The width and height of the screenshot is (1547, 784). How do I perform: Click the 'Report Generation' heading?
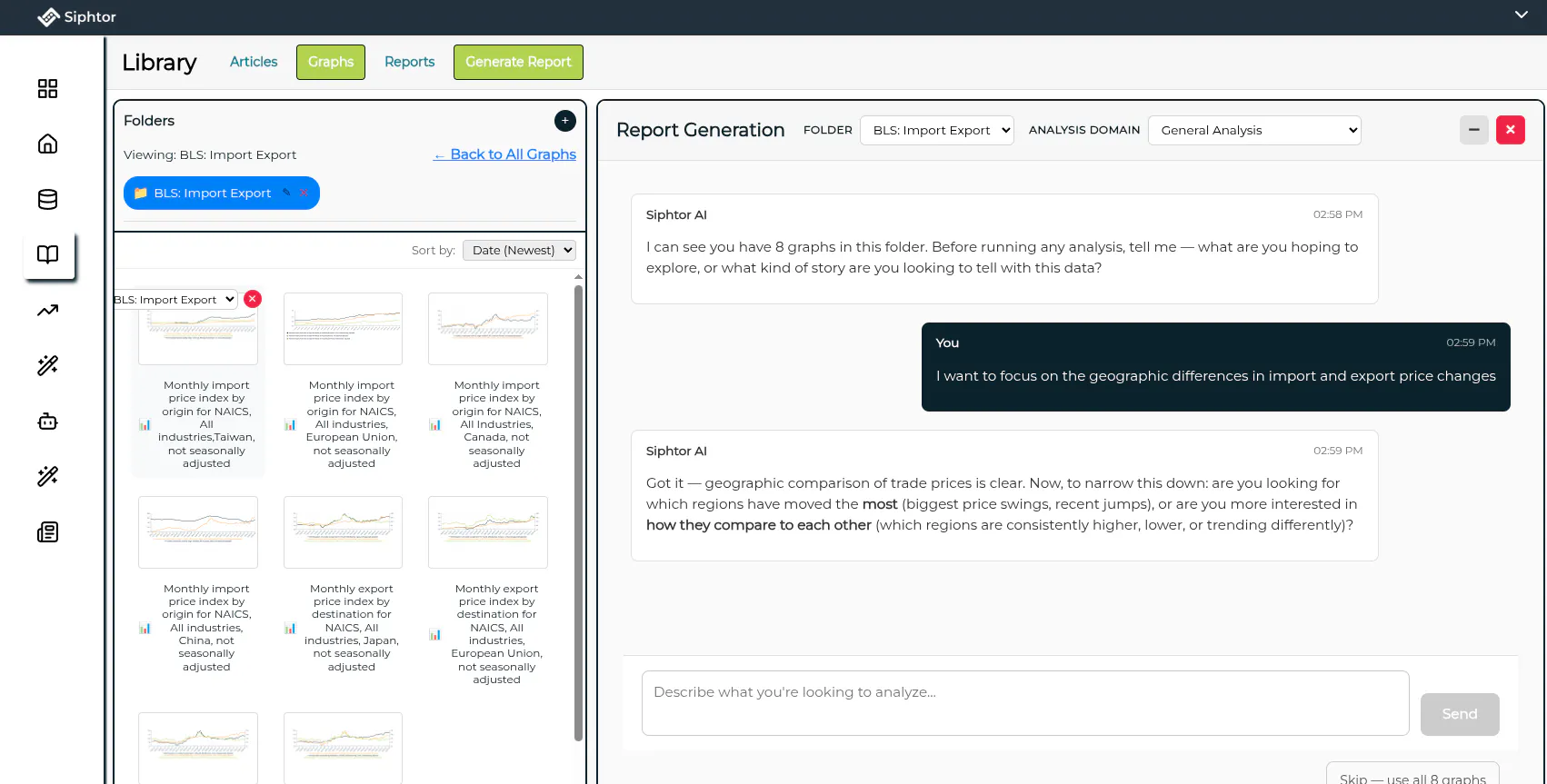pyautogui.click(x=700, y=130)
